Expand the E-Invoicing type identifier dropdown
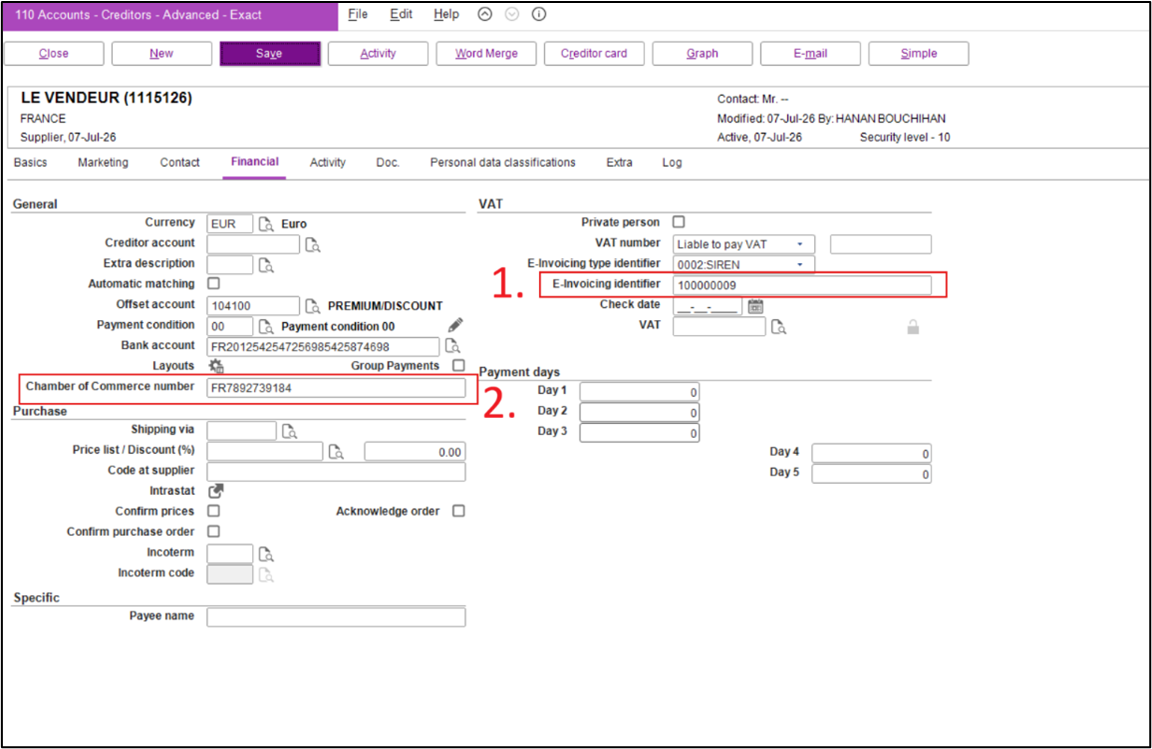Viewport: 1152px width, 749px height. tap(801, 265)
